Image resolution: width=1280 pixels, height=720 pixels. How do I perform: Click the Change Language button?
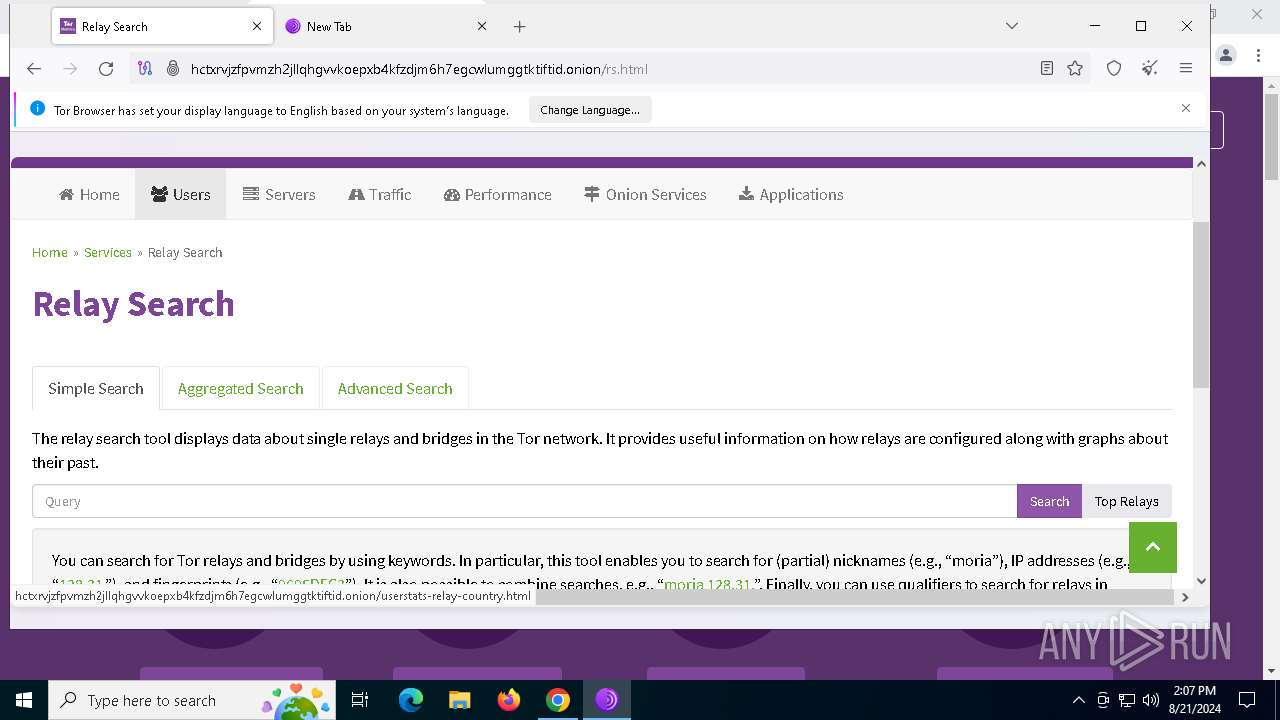(x=590, y=110)
